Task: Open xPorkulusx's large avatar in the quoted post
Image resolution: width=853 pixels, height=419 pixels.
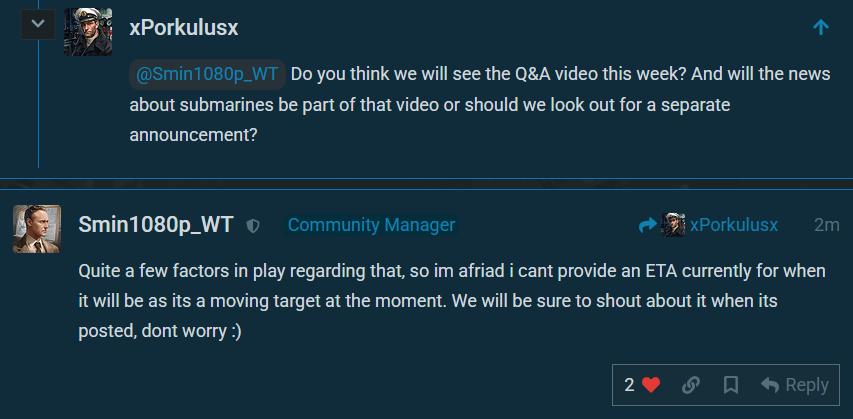Action: pos(88,30)
